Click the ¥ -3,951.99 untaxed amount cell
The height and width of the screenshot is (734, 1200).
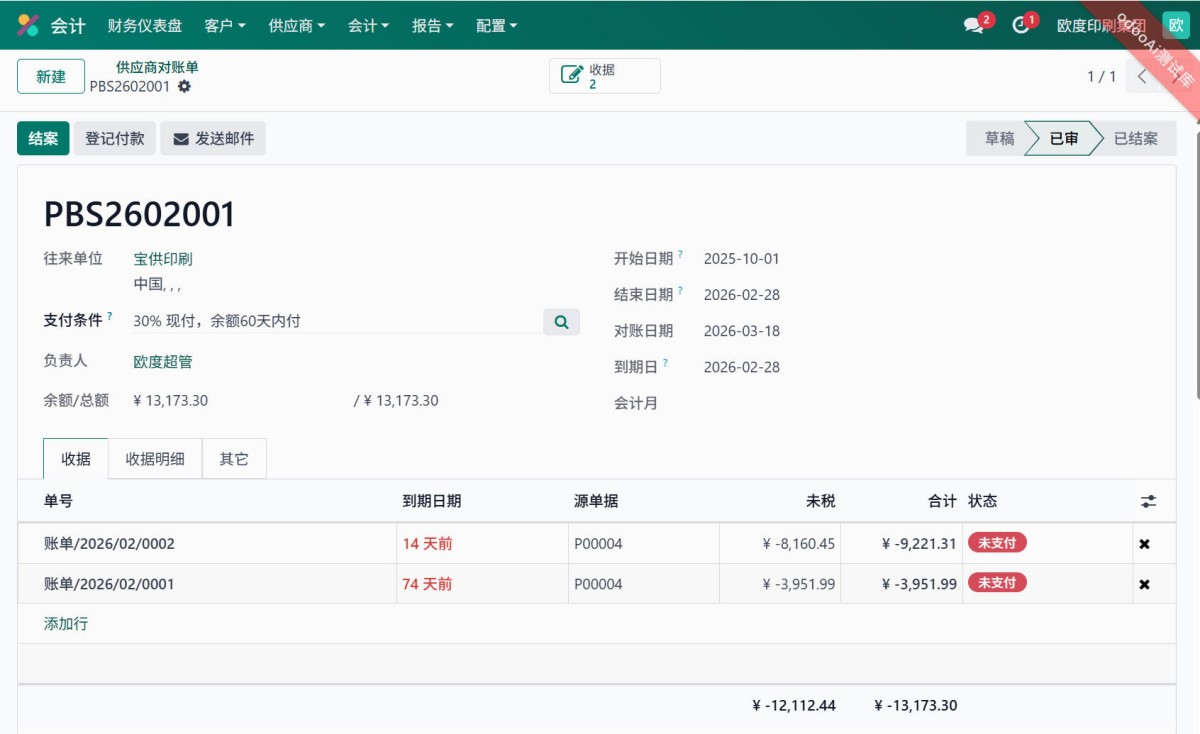click(x=780, y=584)
